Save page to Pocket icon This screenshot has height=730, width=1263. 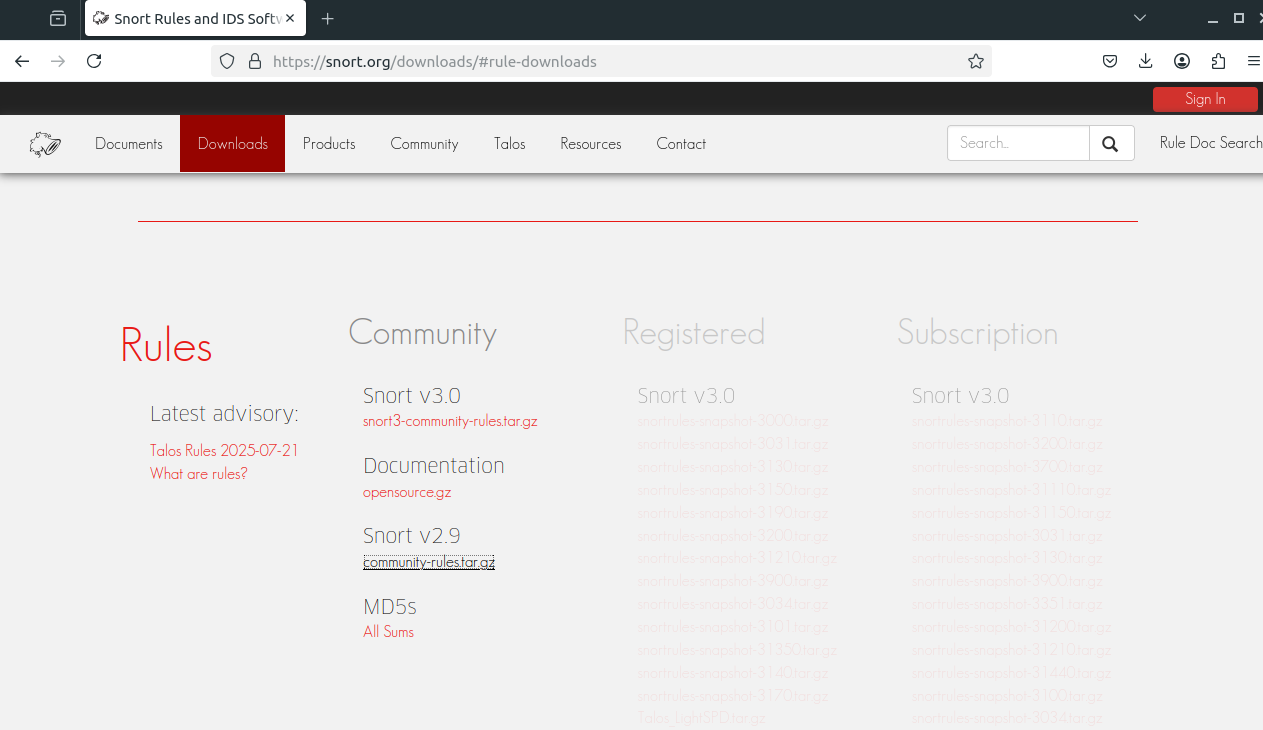[1110, 61]
